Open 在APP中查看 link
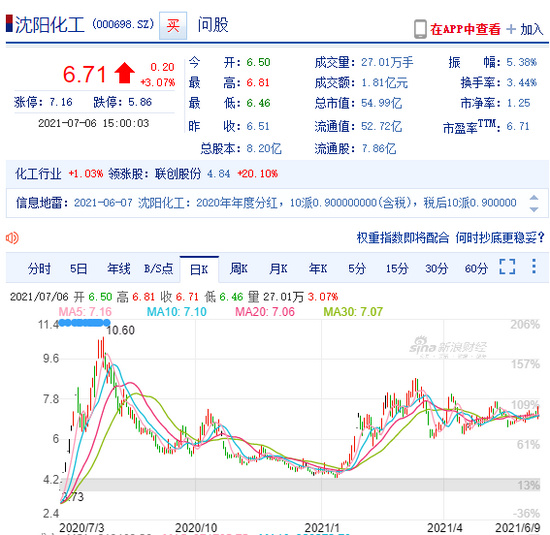This screenshot has height=535, width=550. click(x=465, y=29)
